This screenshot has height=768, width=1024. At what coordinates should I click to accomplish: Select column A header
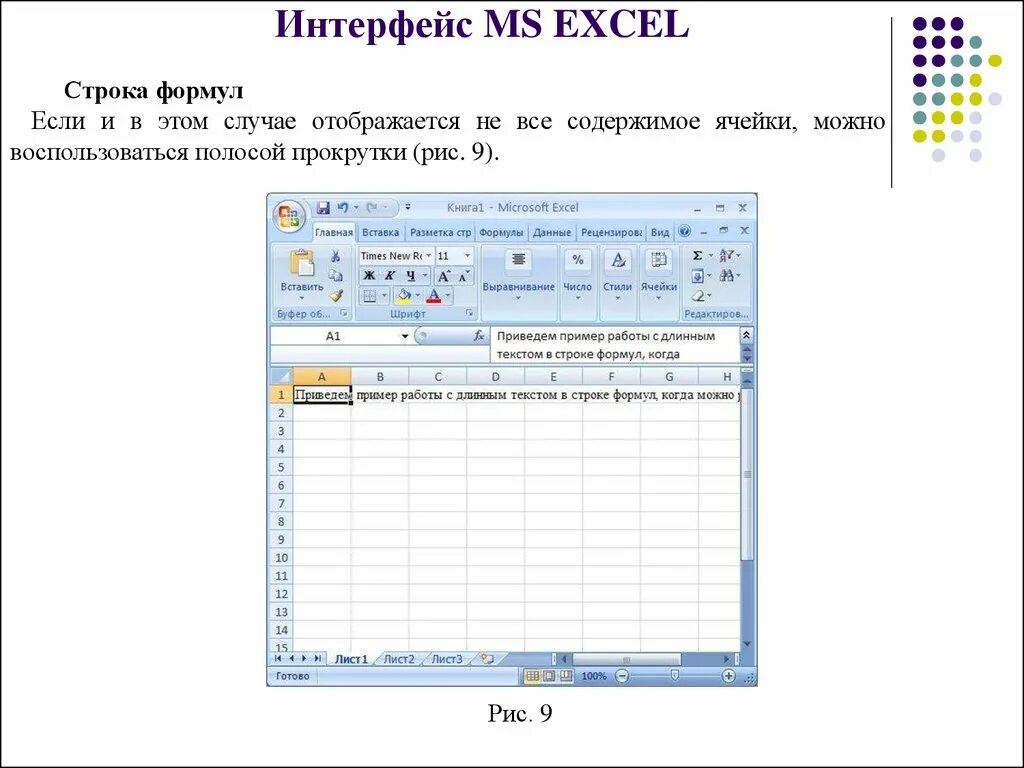tap(321, 377)
